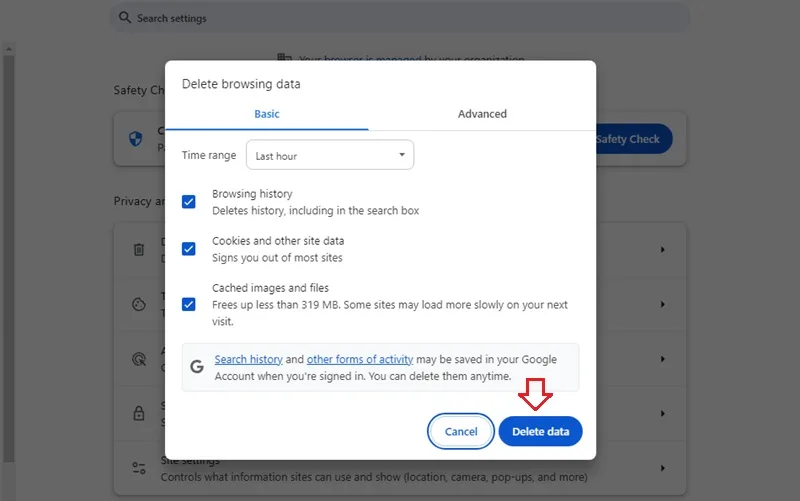800x501 pixels.
Task: Select the Basic tab
Action: [x=267, y=114]
